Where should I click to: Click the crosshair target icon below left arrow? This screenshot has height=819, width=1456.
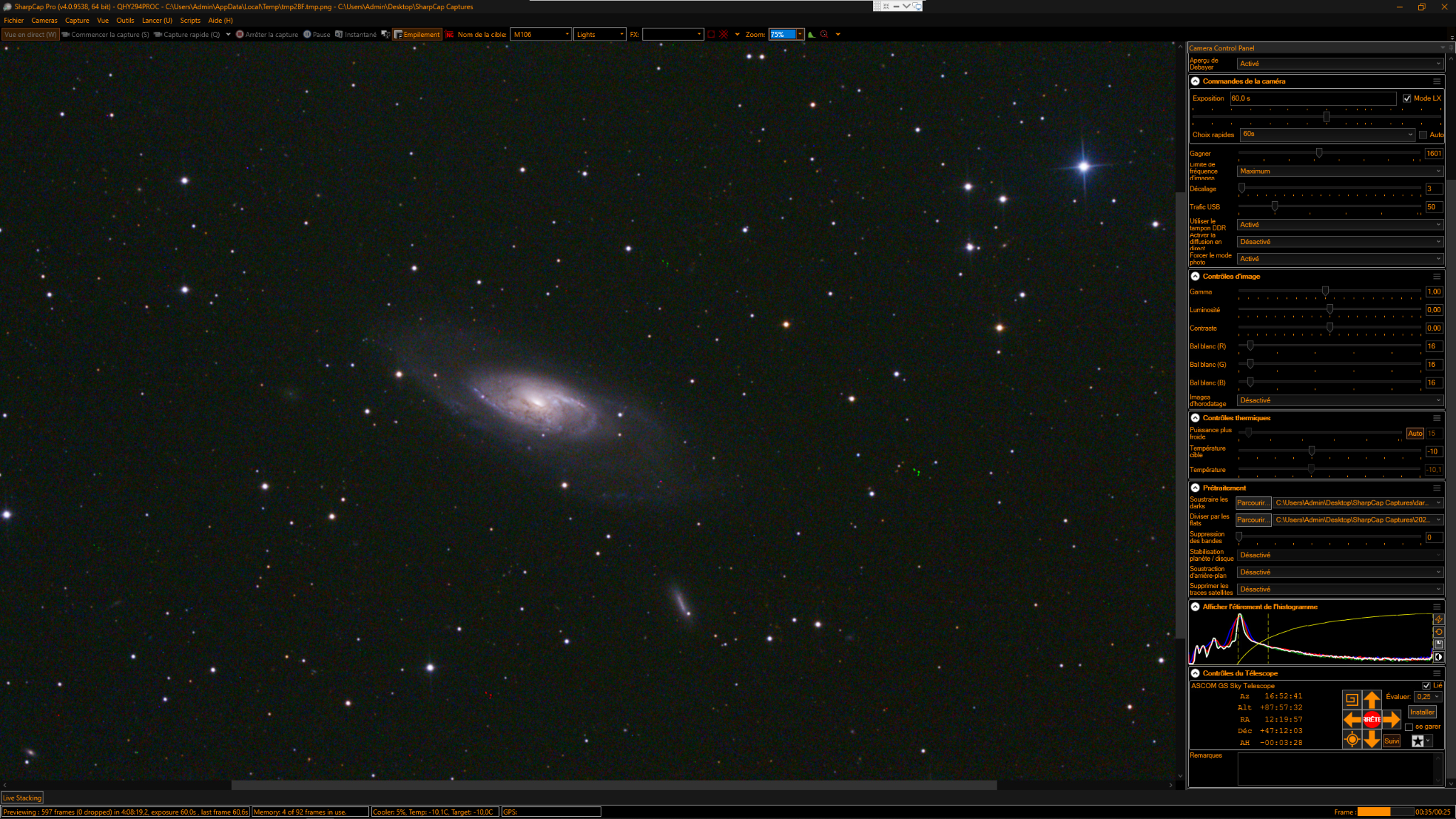[1351, 739]
